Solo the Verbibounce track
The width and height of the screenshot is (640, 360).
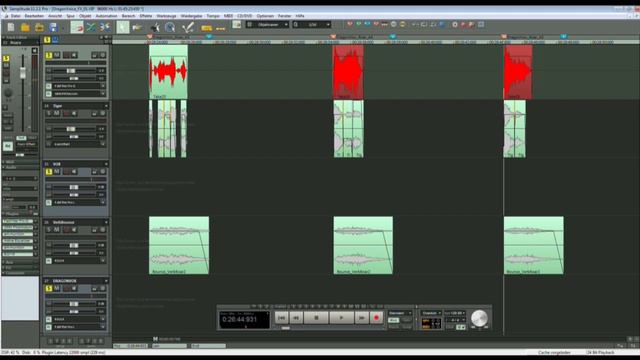tap(49, 230)
